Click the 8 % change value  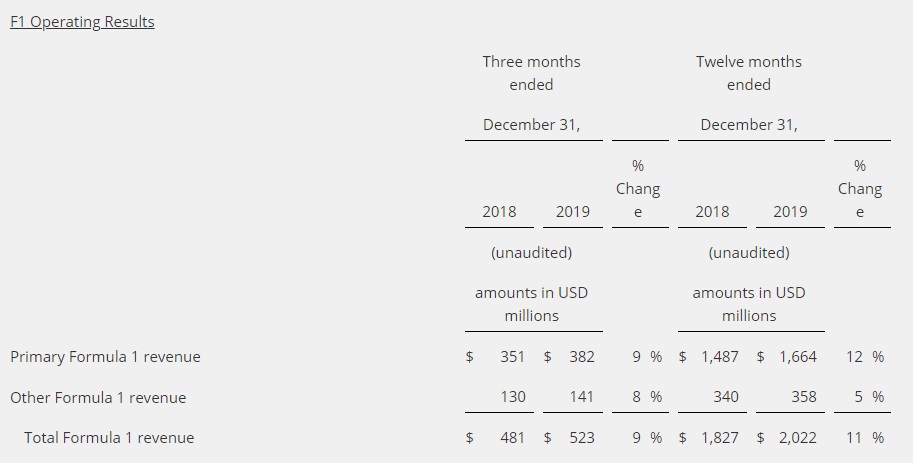point(649,397)
